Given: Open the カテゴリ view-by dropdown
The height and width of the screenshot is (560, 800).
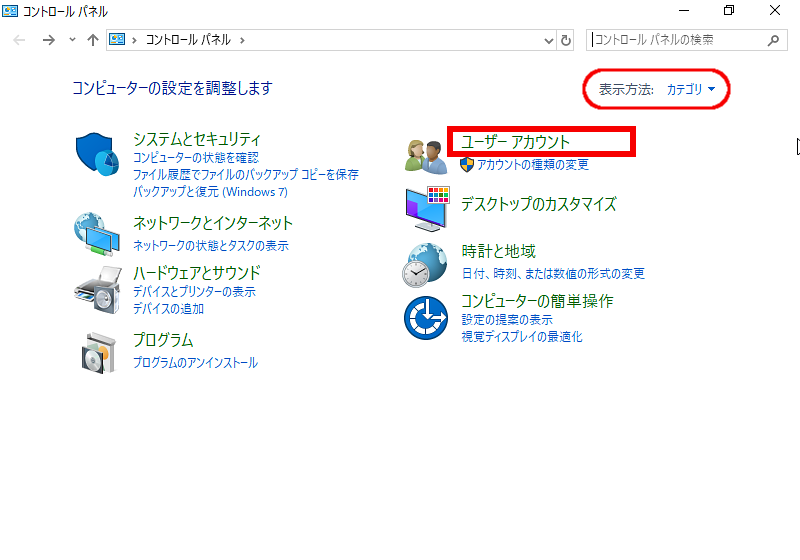Looking at the screenshot, I should (691, 89).
